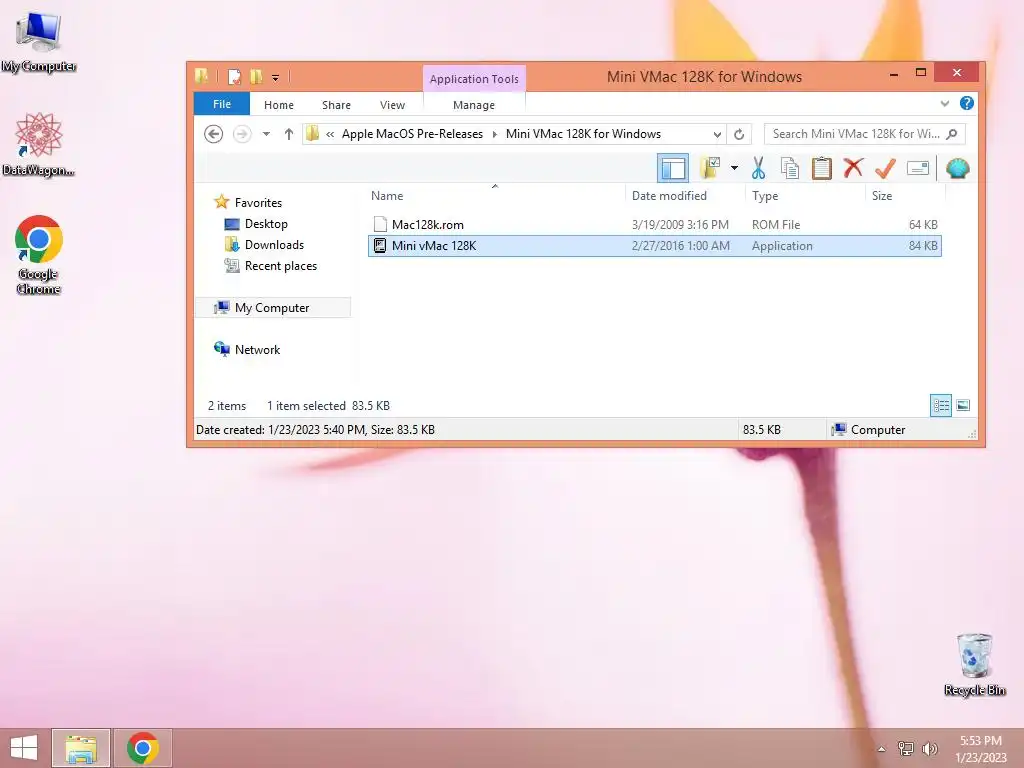This screenshot has height=768, width=1024.
Task: Refresh the folder view
Action: [739, 134]
